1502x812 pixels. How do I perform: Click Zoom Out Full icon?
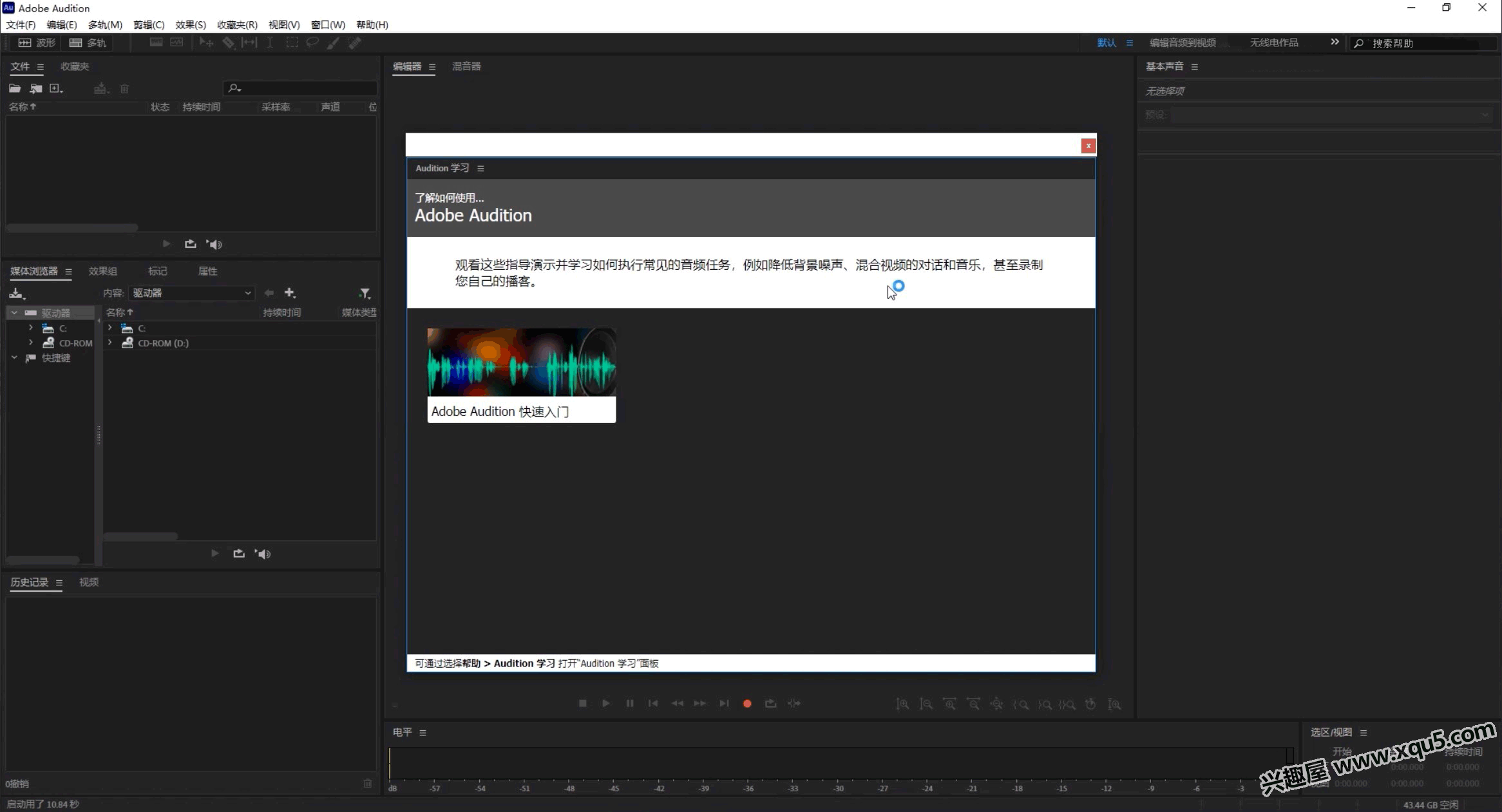996,704
